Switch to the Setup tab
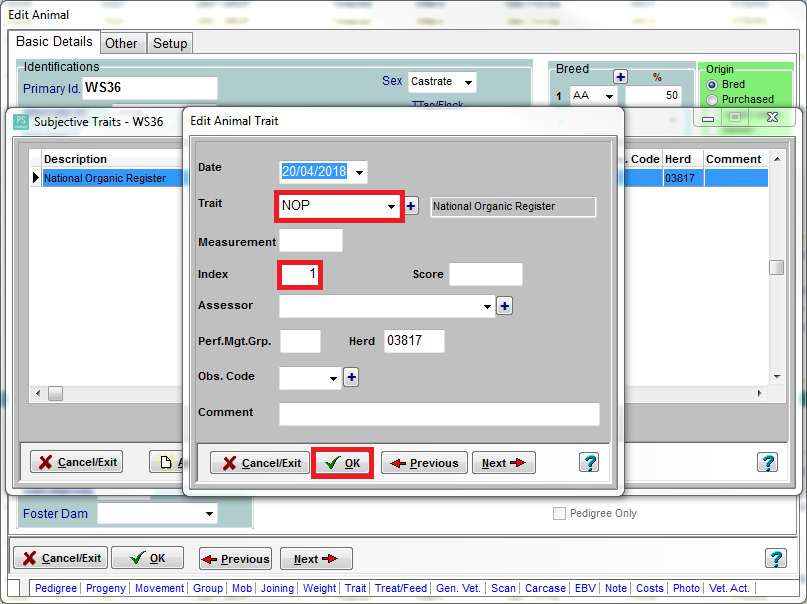 (169, 43)
